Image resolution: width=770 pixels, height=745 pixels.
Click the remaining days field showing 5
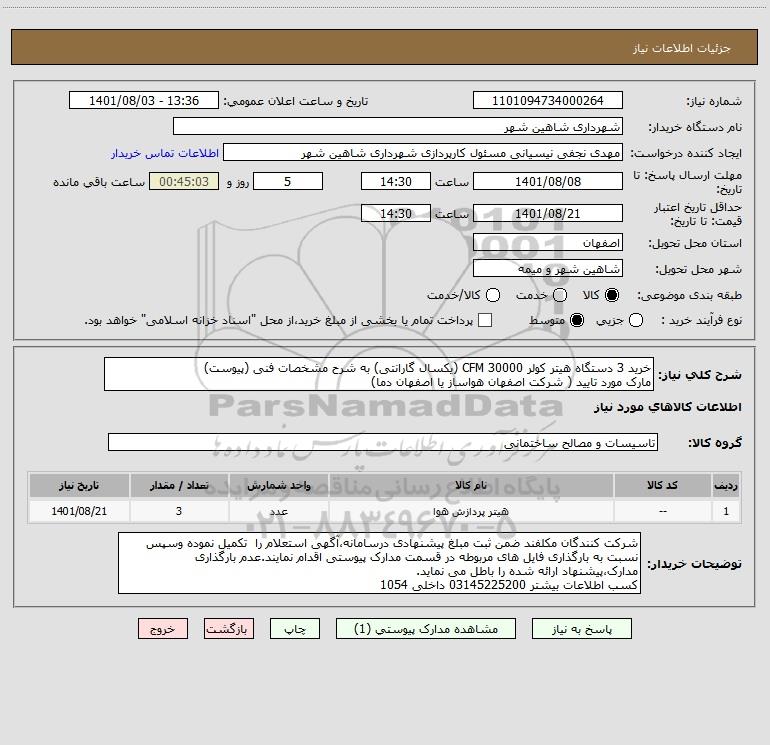coord(288,181)
